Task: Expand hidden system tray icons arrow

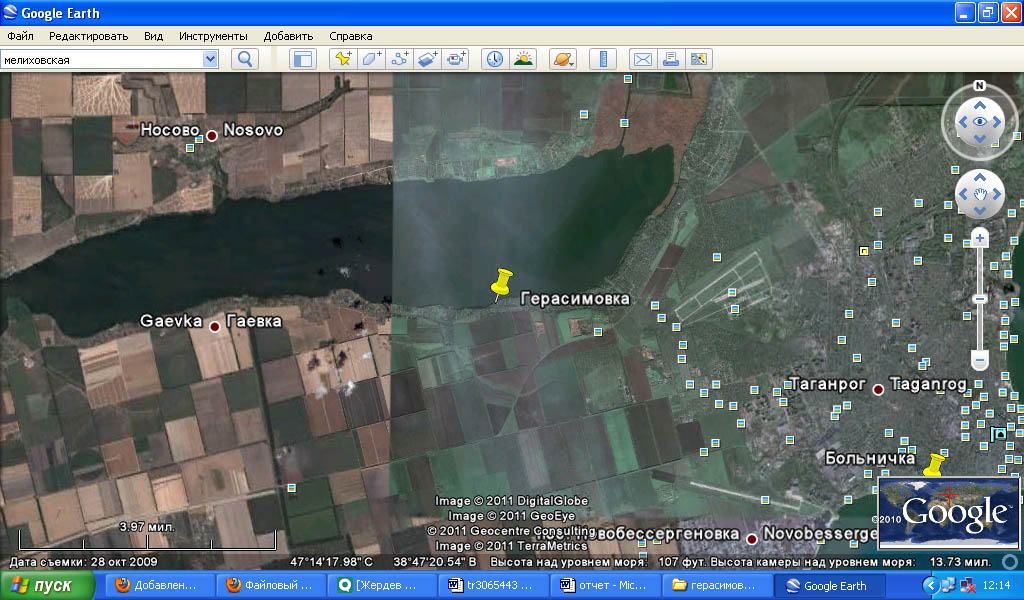Action: point(931,586)
